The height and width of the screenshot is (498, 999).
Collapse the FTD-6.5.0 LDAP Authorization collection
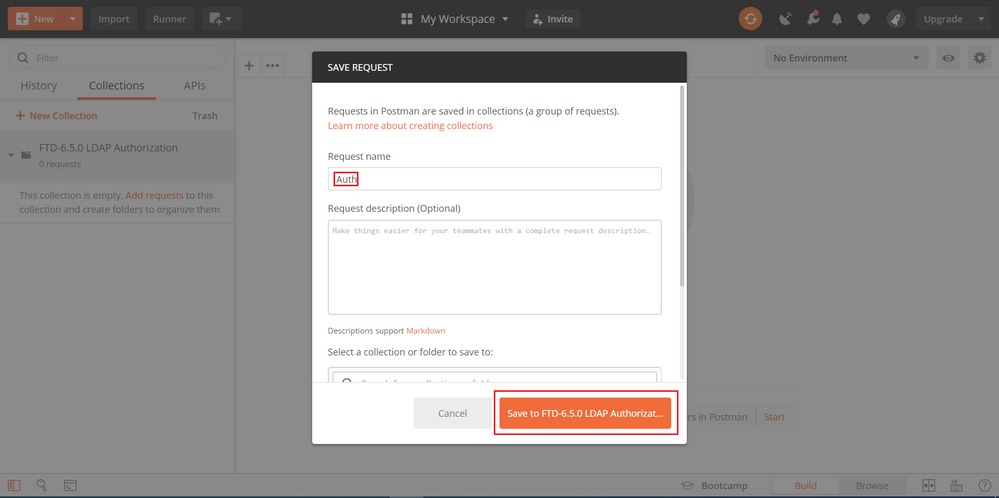pyautogui.click(x=11, y=155)
